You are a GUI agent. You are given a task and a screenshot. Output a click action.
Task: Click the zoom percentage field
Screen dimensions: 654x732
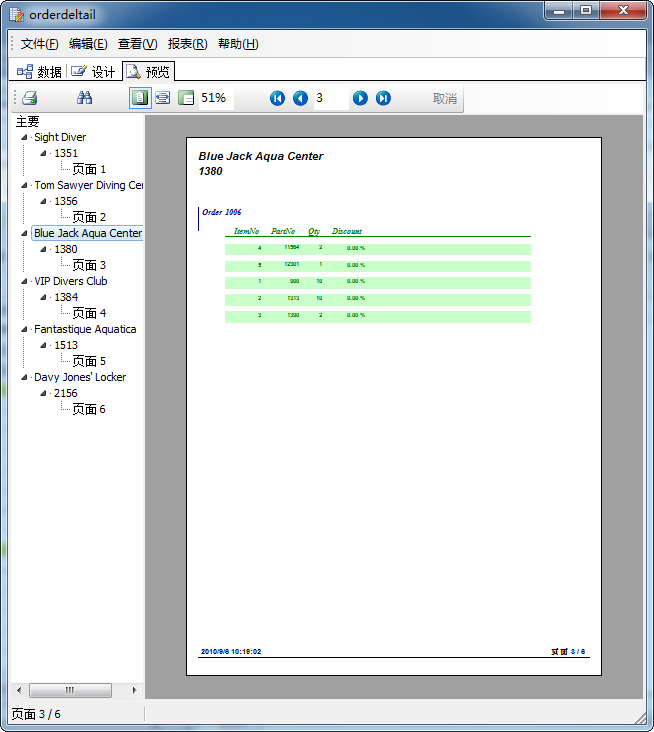(215, 98)
